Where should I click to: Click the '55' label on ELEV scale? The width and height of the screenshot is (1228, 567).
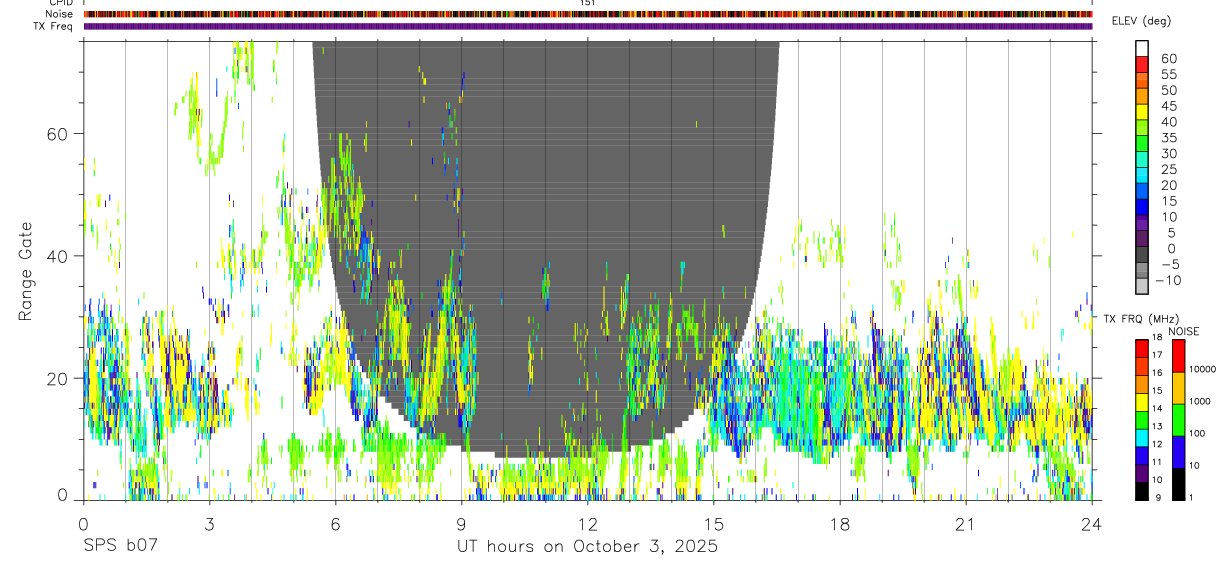point(1169,74)
